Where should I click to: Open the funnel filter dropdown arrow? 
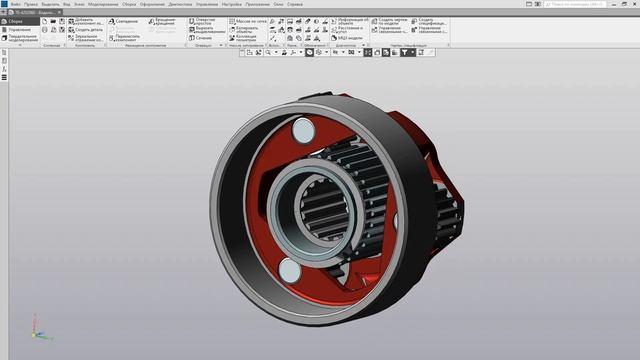click(412, 52)
